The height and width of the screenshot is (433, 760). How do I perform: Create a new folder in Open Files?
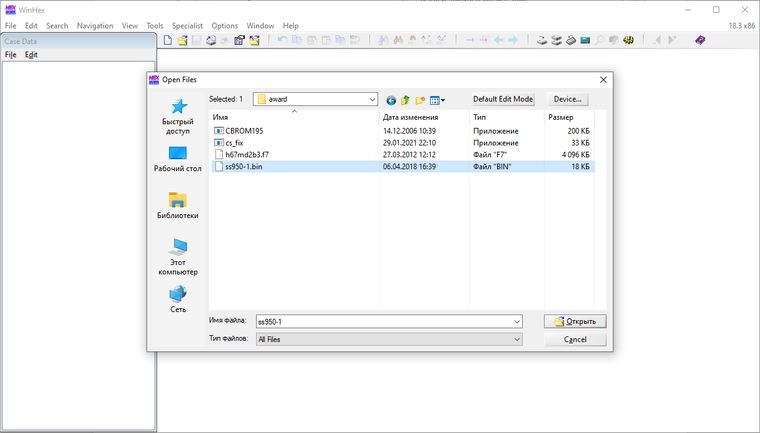point(420,100)
